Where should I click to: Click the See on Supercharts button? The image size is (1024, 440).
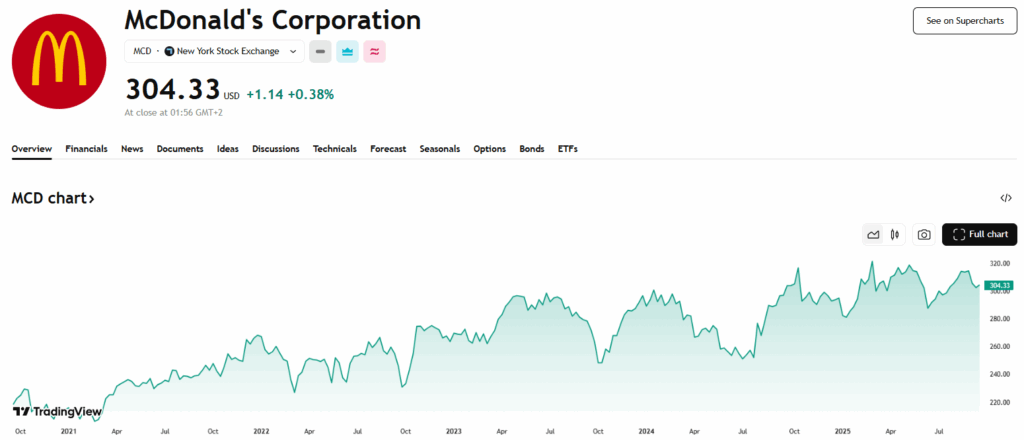point(964,21)
